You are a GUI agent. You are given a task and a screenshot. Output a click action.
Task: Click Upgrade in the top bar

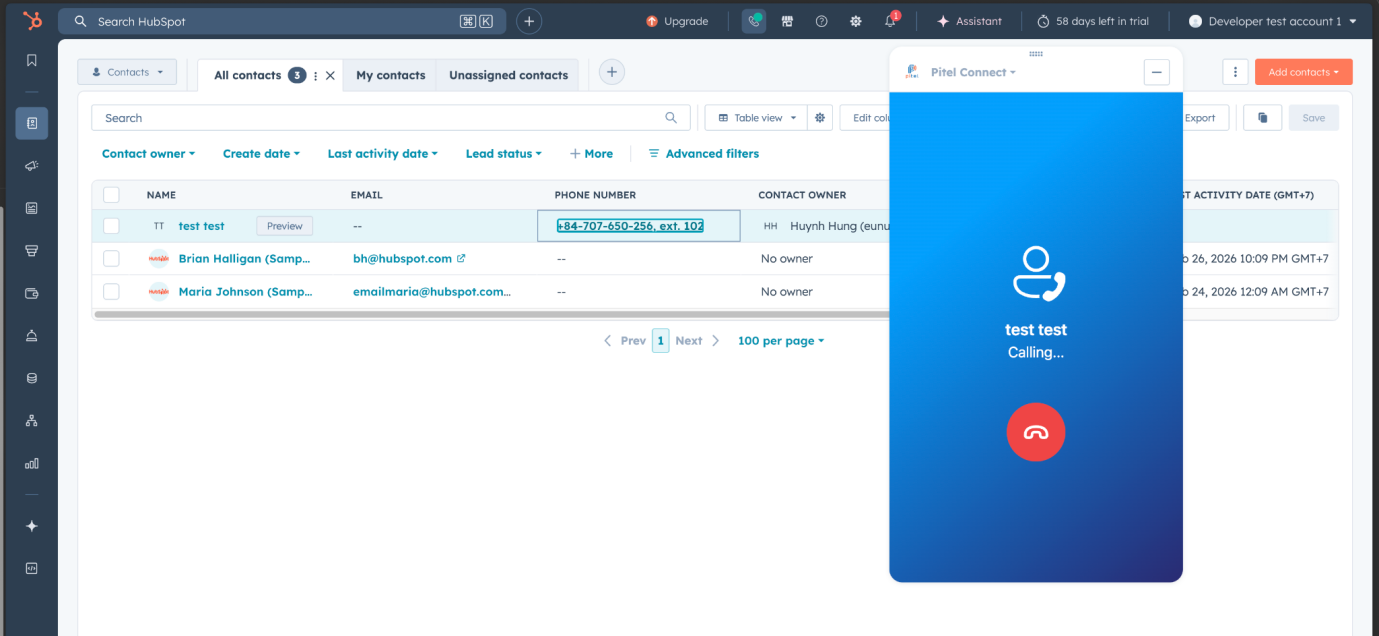coord(677,21)
